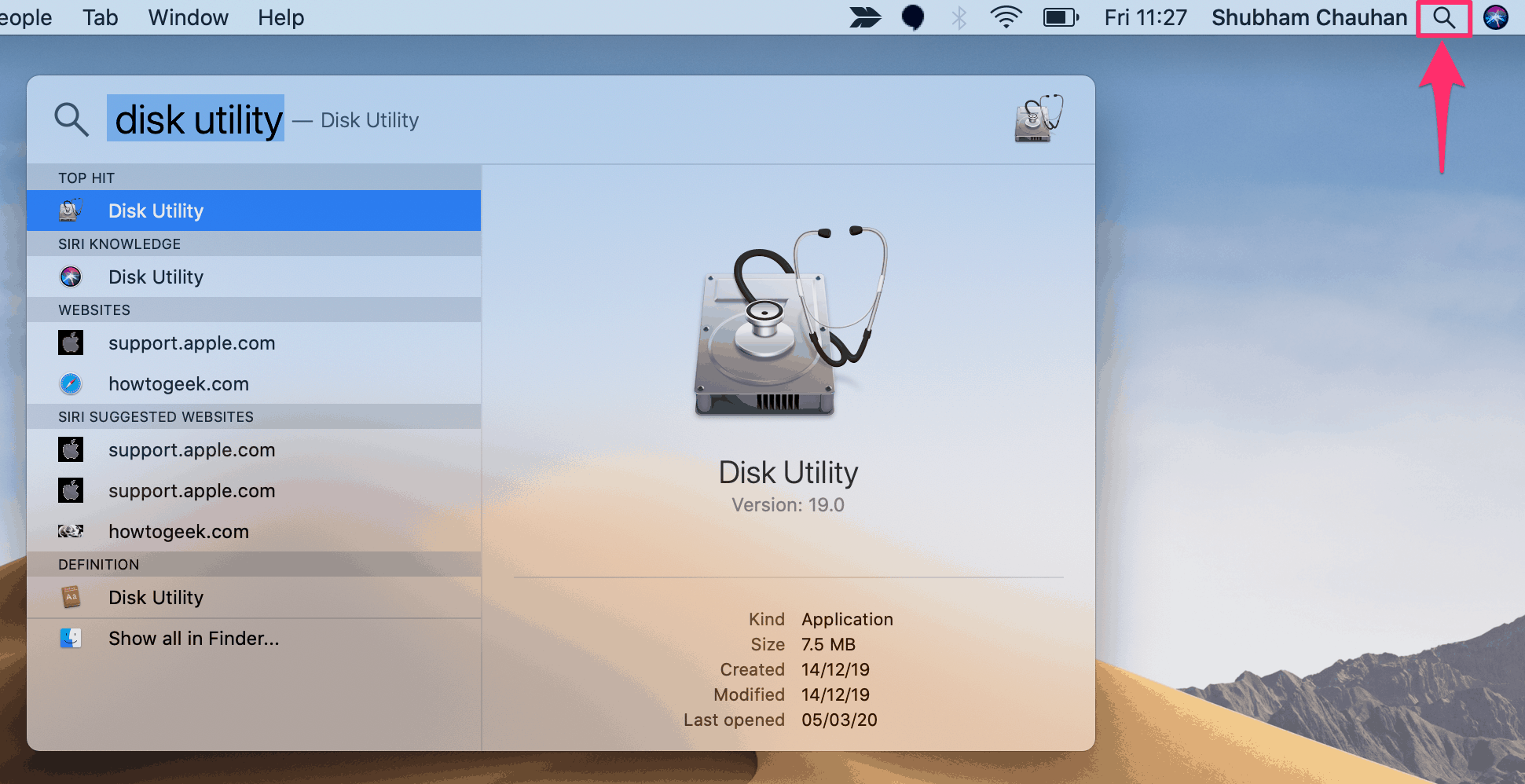Click the battery status icon

[x=1061, y=17]
